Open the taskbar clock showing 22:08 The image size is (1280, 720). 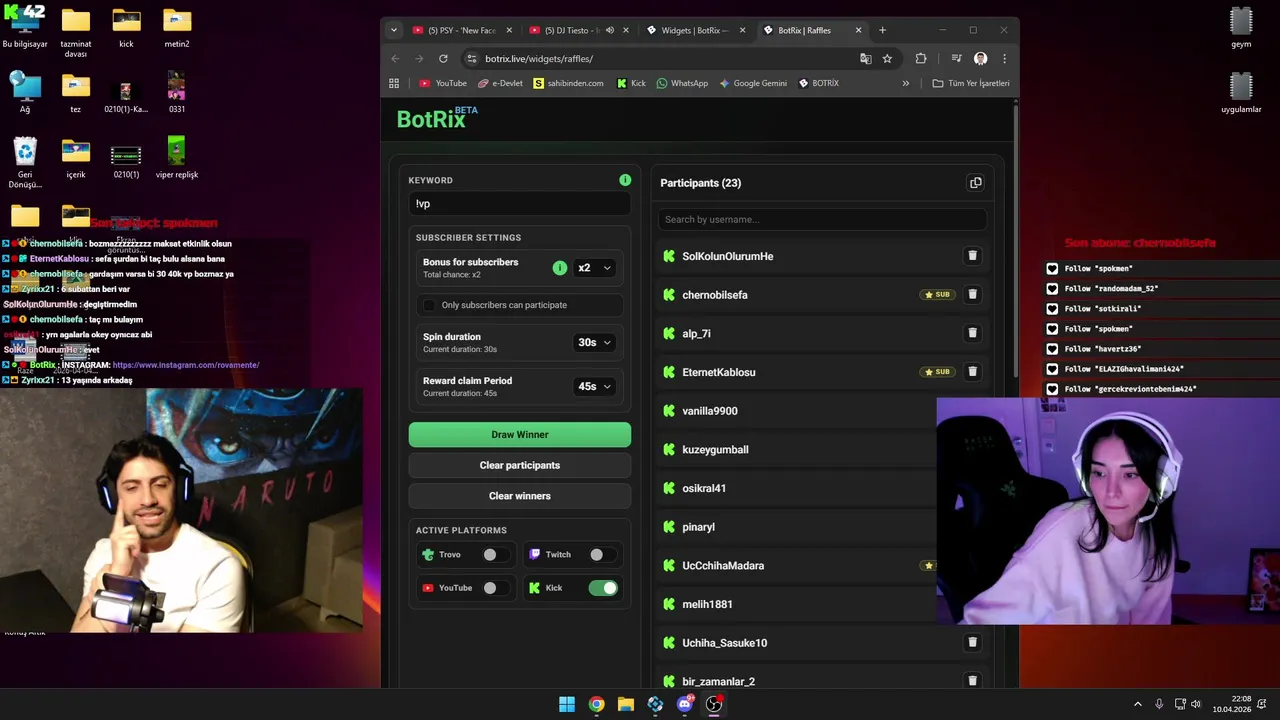click(x=1232, y=704)
